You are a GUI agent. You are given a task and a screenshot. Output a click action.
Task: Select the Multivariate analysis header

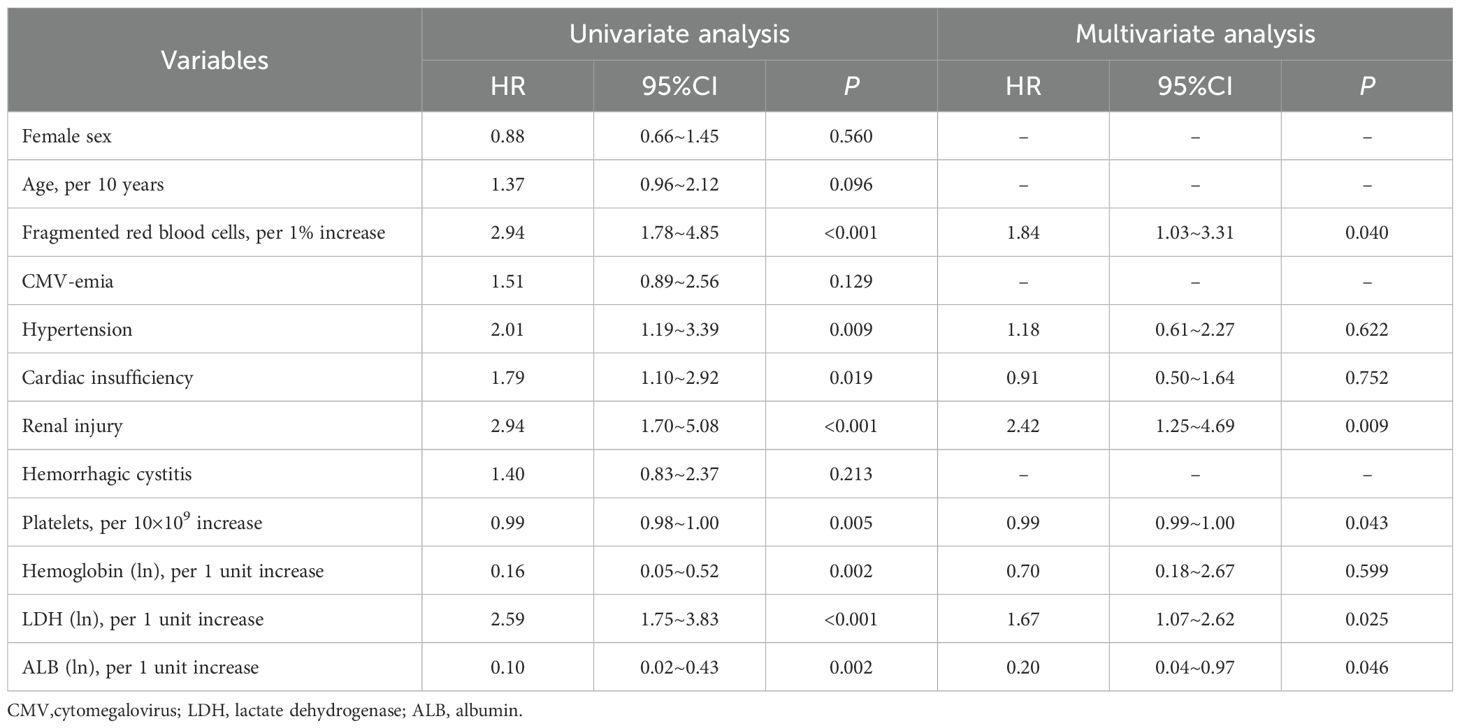click(x=1195, y=34)
